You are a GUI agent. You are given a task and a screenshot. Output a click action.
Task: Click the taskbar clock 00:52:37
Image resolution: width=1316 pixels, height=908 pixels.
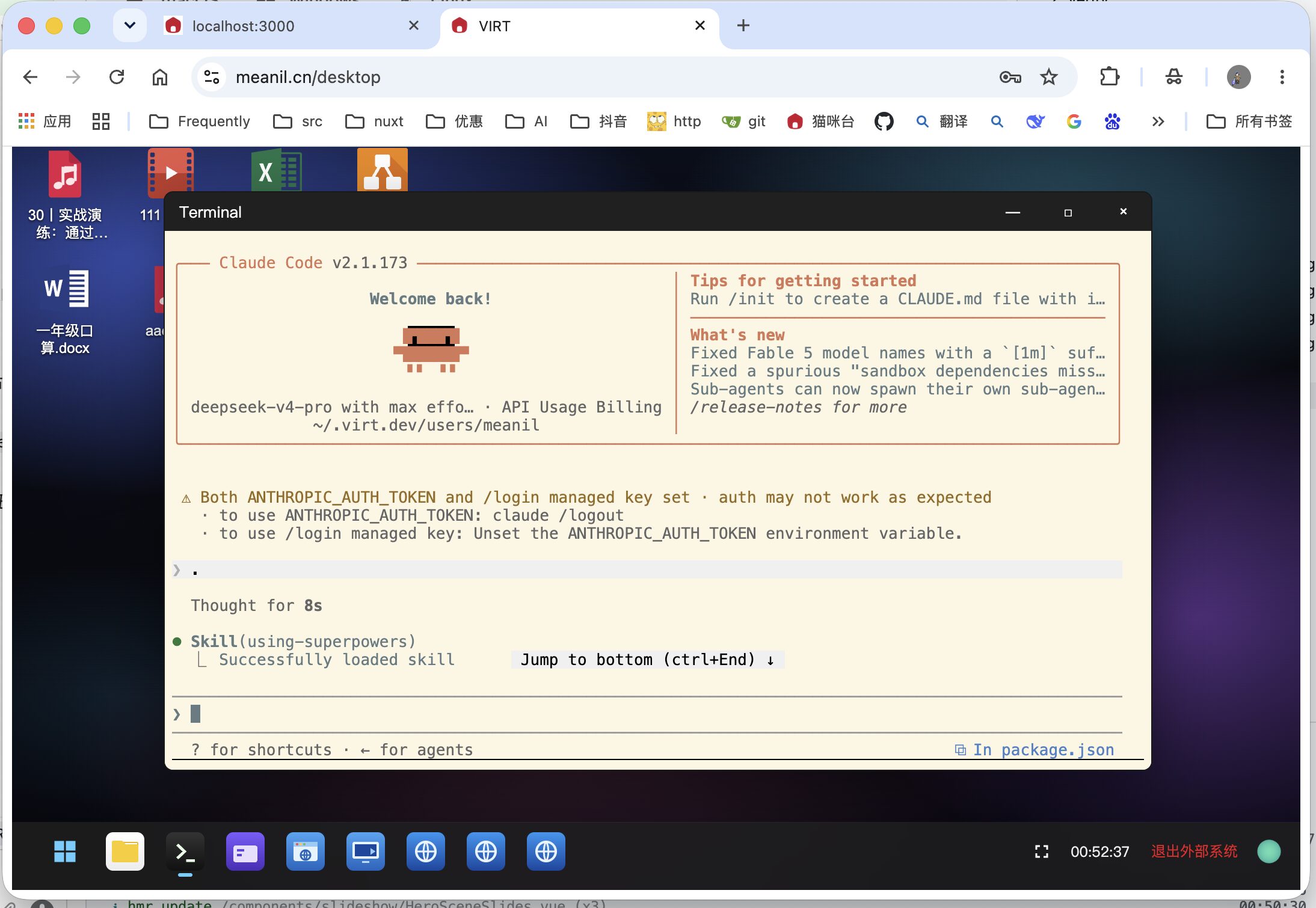pyautogui.click(x=1099, y=851)
